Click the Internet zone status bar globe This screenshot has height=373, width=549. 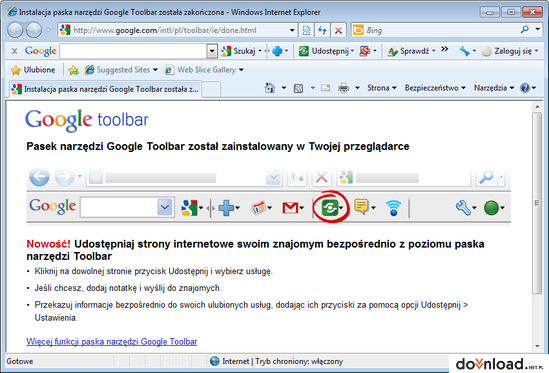[x=214, y=361]
